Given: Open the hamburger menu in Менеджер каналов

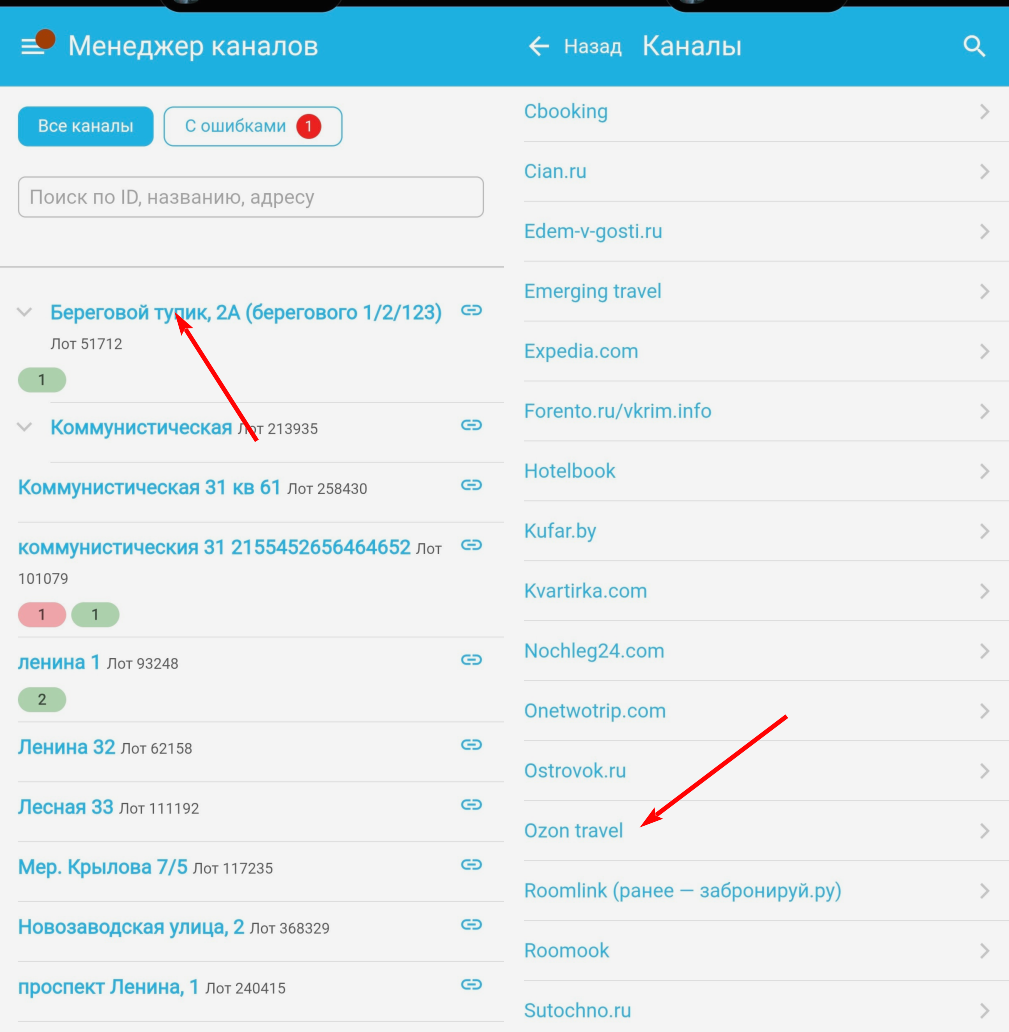Looking at the screenshot, I should (x=32, y=46).
